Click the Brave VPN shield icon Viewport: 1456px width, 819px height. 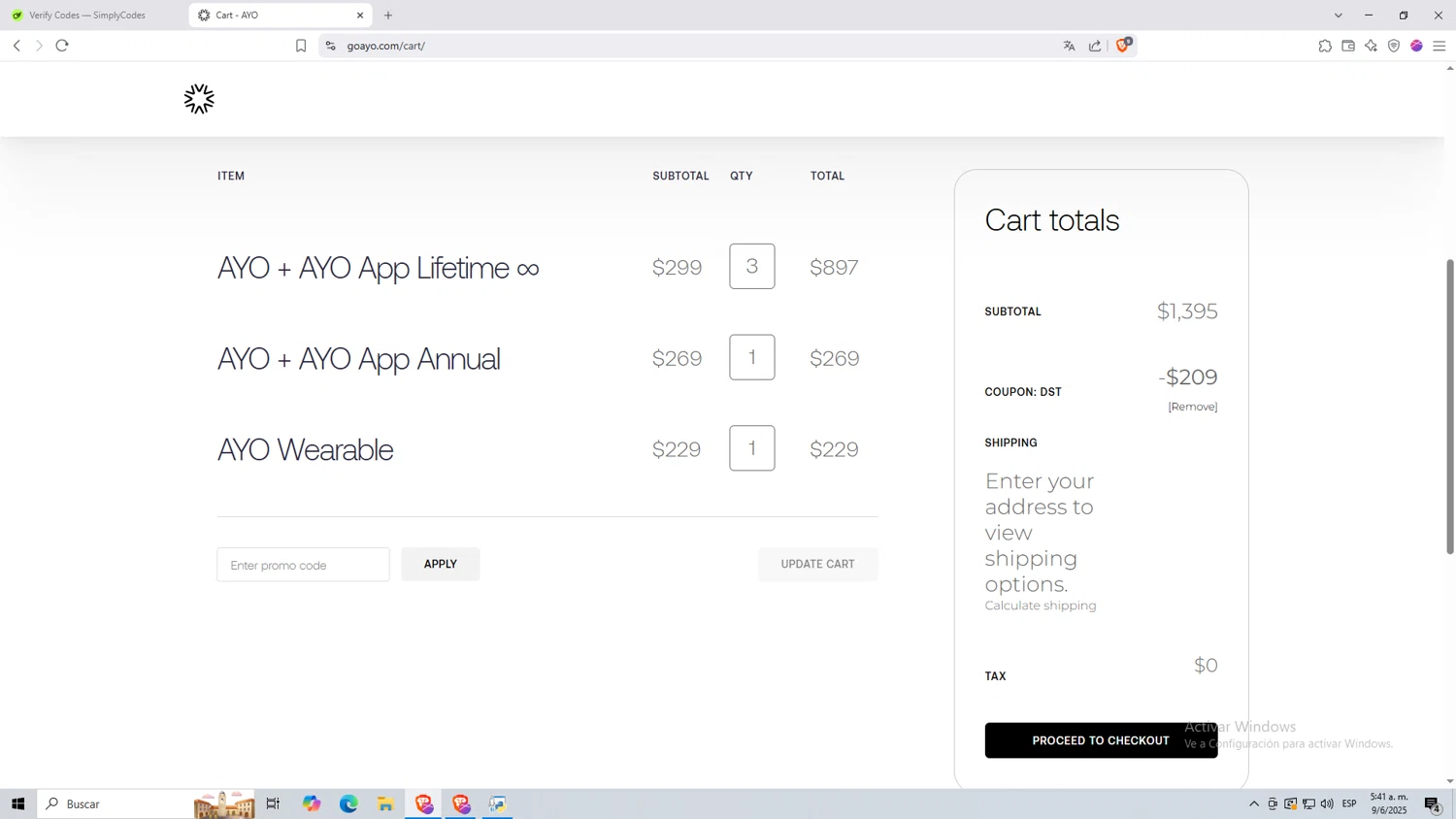(x=1394, y=46)
